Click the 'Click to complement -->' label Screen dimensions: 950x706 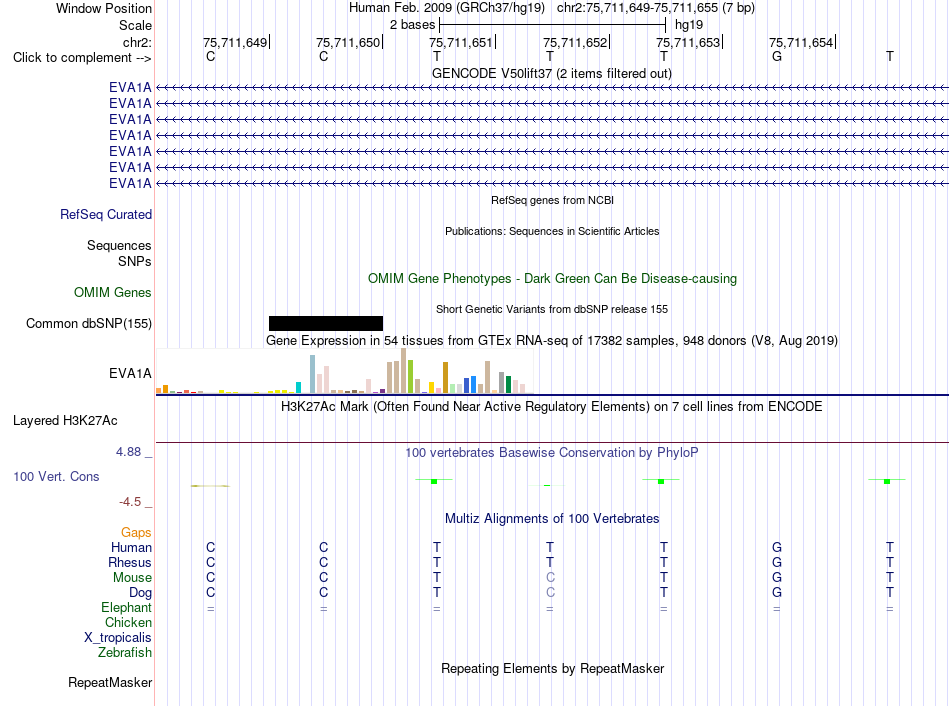pyautogui.click(x=82, y=58)
